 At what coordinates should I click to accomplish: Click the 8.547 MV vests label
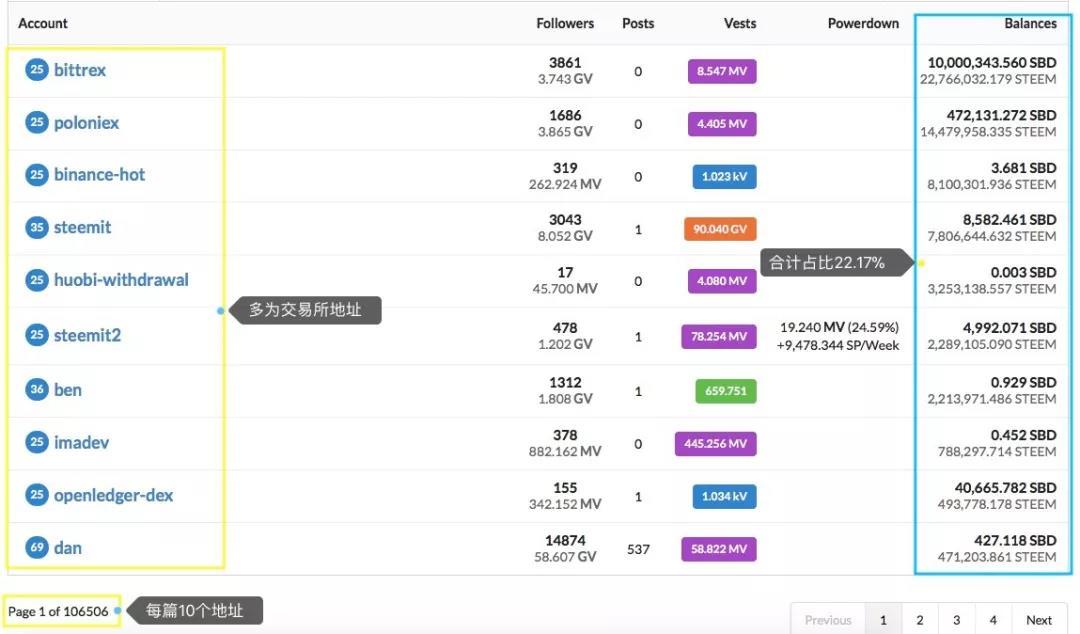pos(722,71)
